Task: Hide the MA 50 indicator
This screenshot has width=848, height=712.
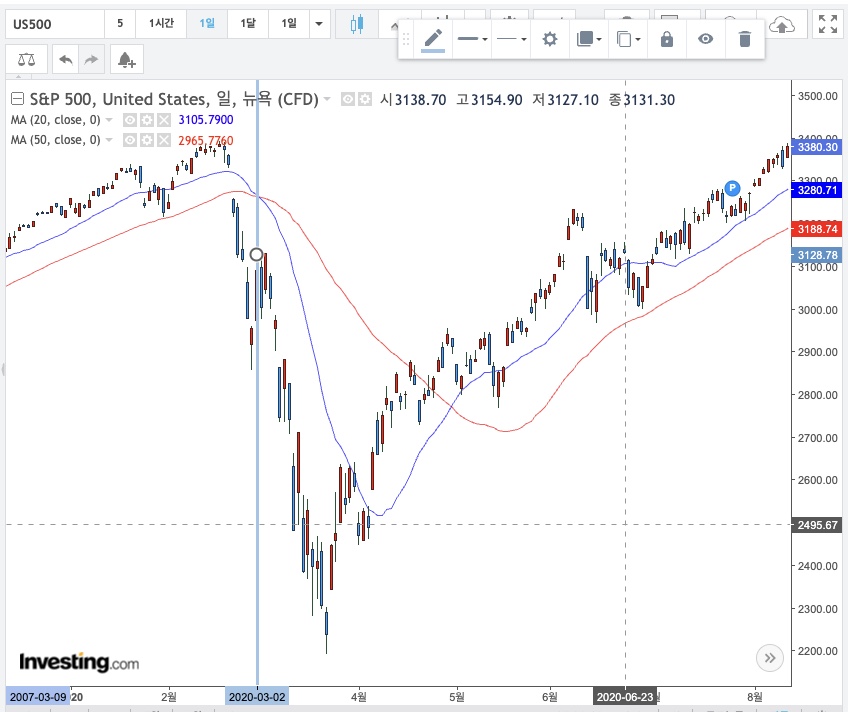Action: point(130,141)
